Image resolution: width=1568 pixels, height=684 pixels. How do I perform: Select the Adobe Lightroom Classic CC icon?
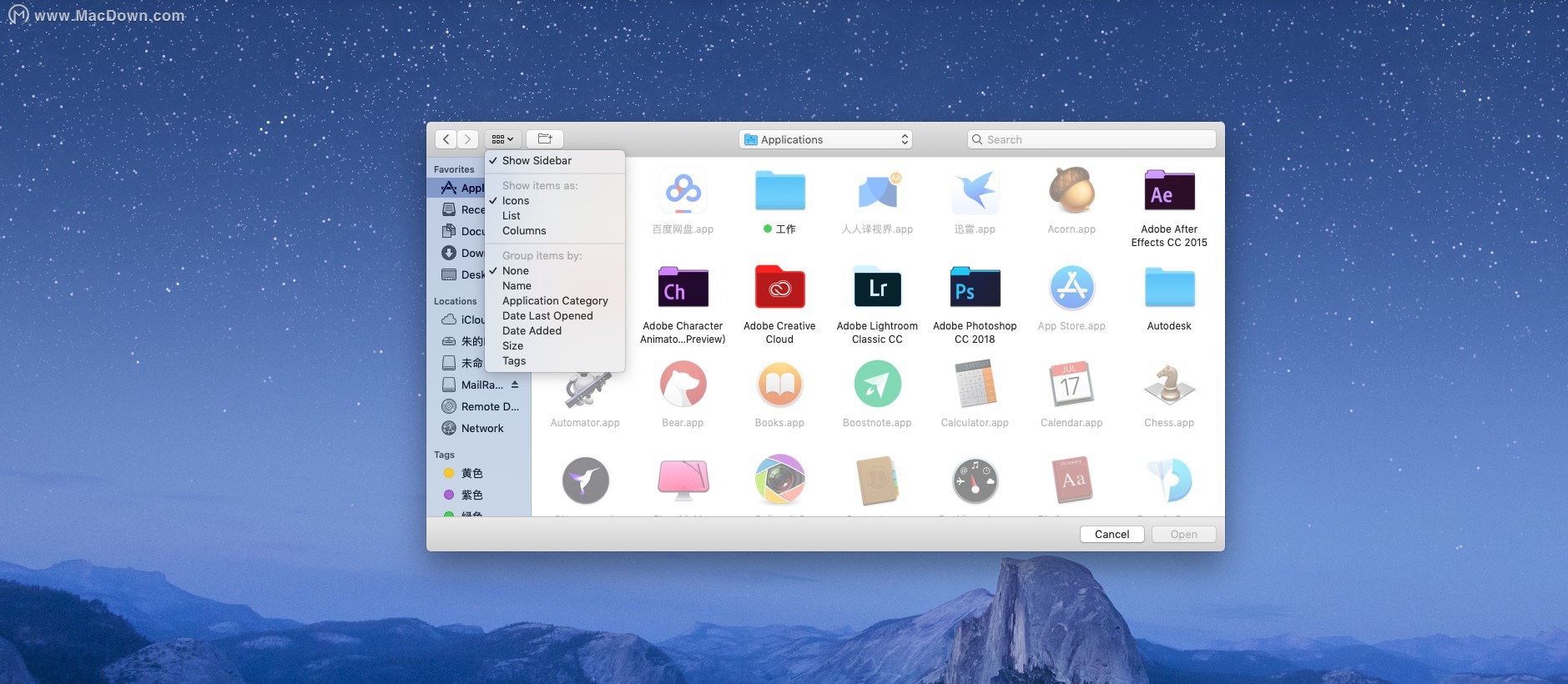point(877,289)
